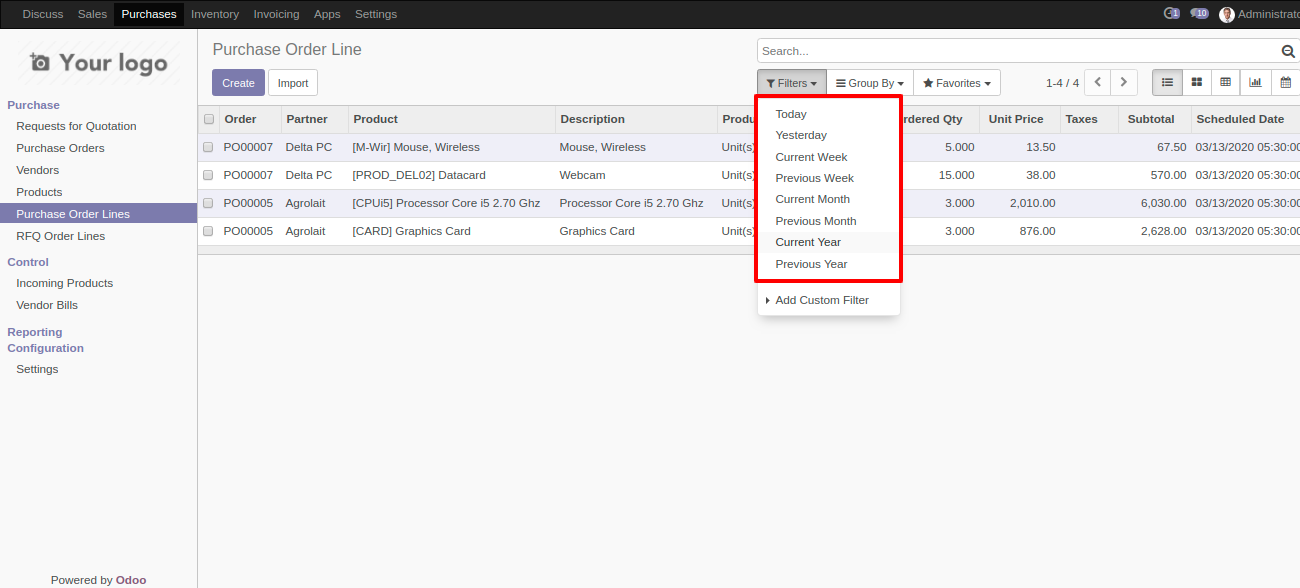The image size is (1300, 588).
Task: Open the Inventory app menu
Action: [x=215, y=14]
